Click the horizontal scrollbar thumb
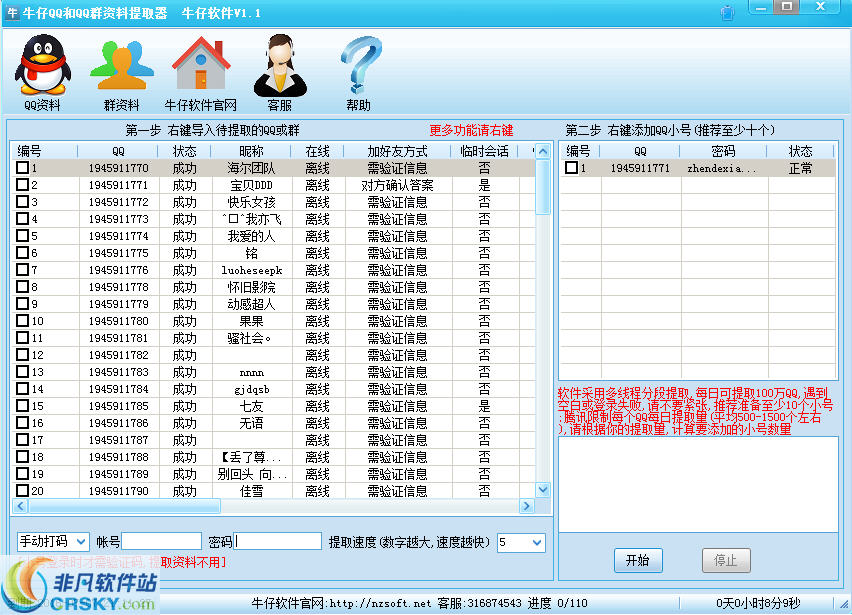The height and width of the screenshot is (615, 852). (124, 506)
